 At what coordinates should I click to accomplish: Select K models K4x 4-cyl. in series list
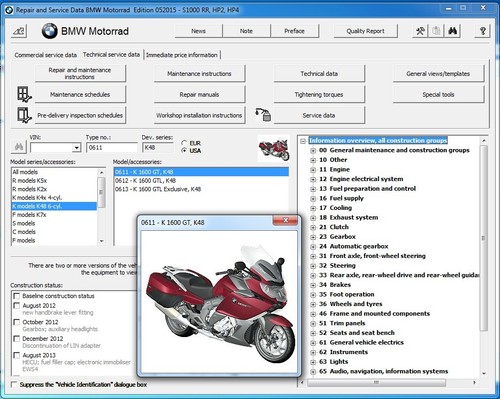pyautogui.click(x=54, y=197)
